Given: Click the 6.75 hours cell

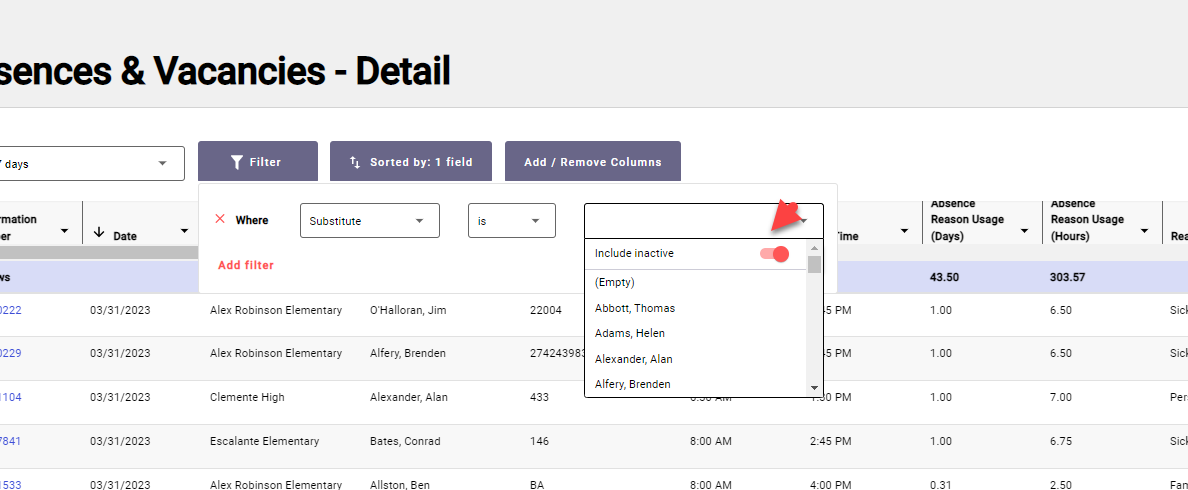Looking at the screenshot, I should point(1061,442).
